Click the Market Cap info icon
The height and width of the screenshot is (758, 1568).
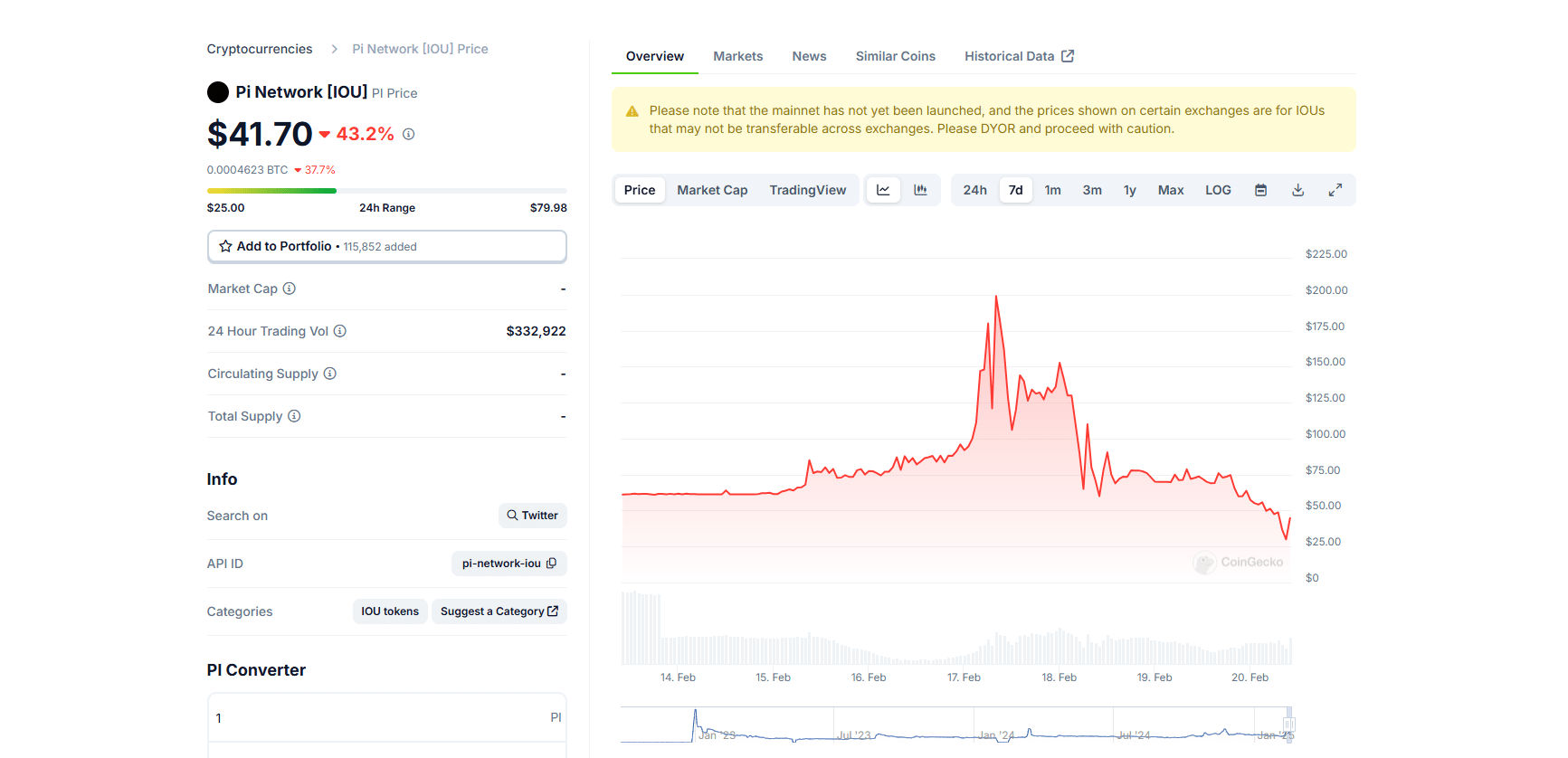pyautogui.click(x=290, y=289)
